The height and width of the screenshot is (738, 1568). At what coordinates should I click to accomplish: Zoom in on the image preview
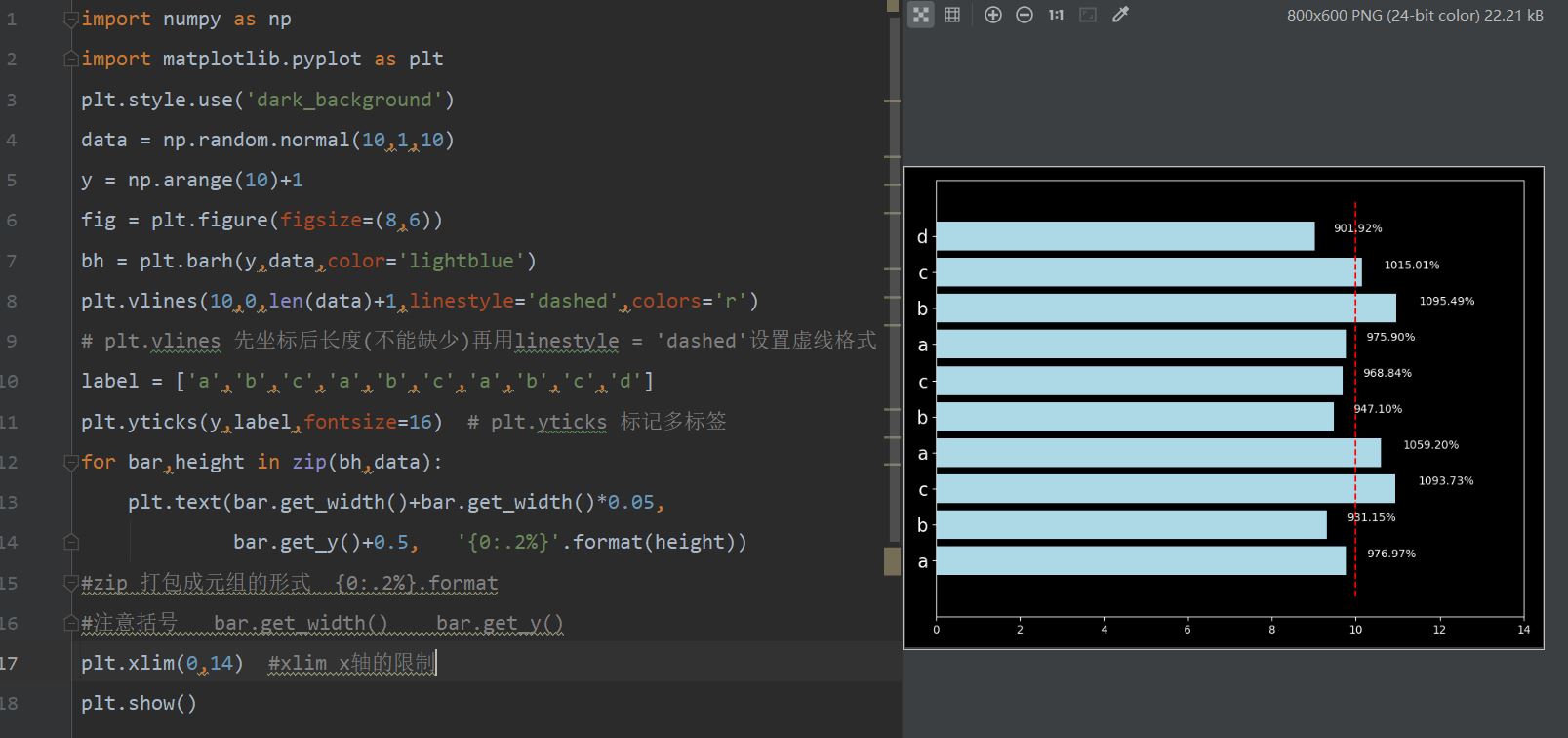click(x=993, y=15)
